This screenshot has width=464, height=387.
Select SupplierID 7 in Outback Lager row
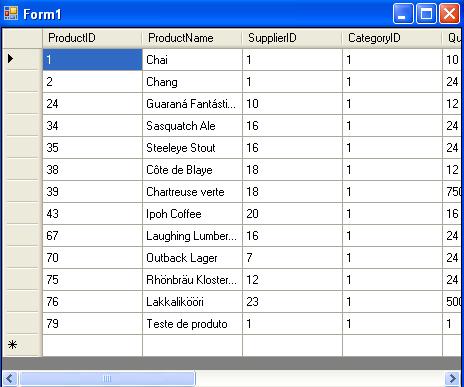[292, 257]
